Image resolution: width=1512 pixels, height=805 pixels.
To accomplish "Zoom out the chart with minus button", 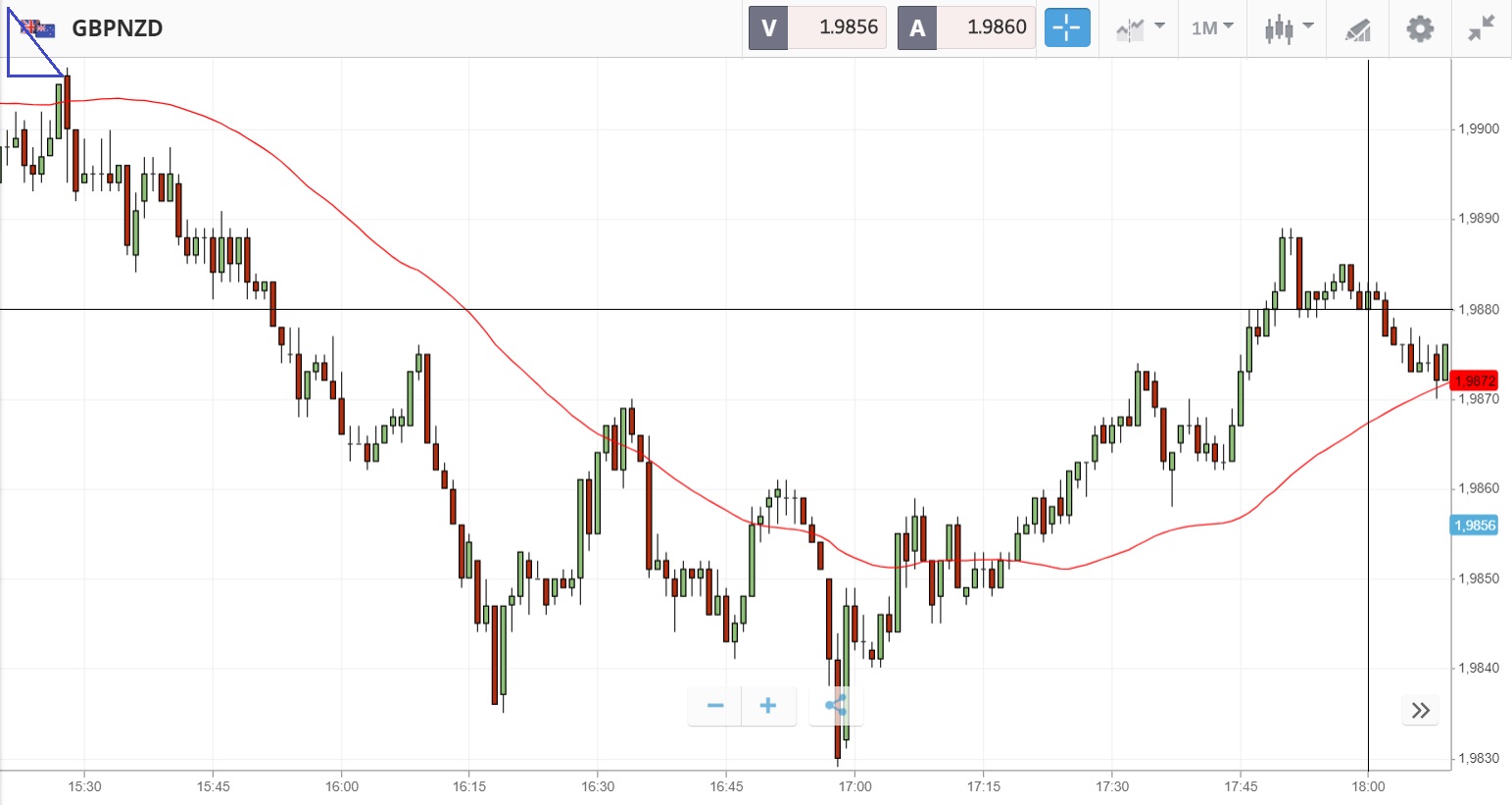I will (715, 706).
